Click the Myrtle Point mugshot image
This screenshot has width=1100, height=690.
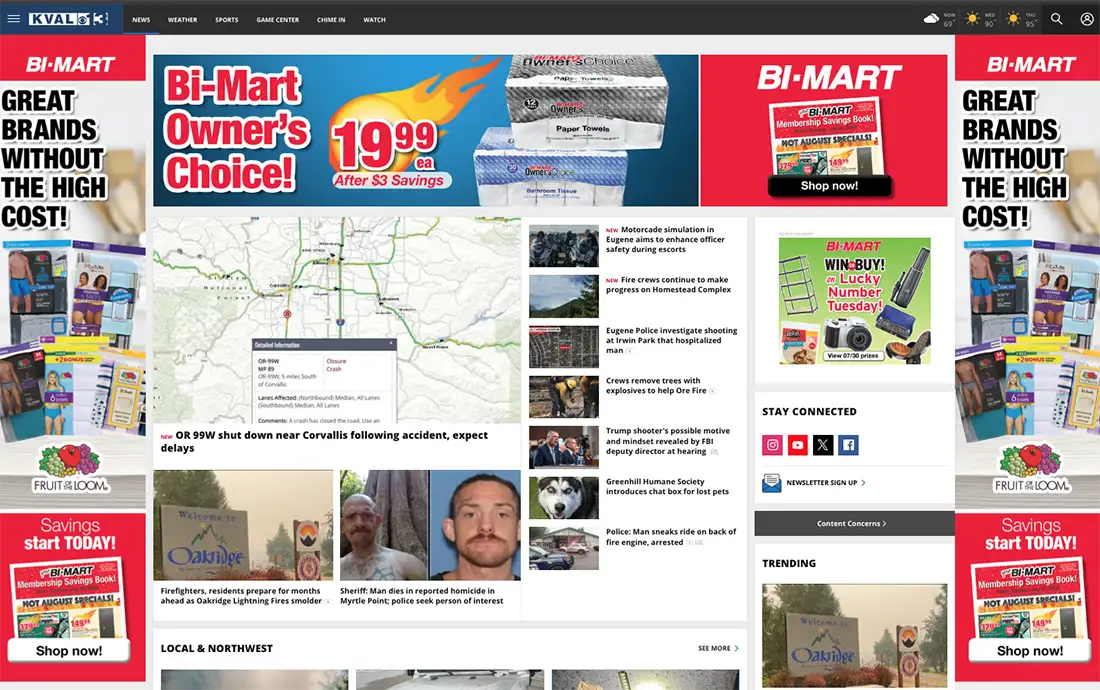coord(430,525)
